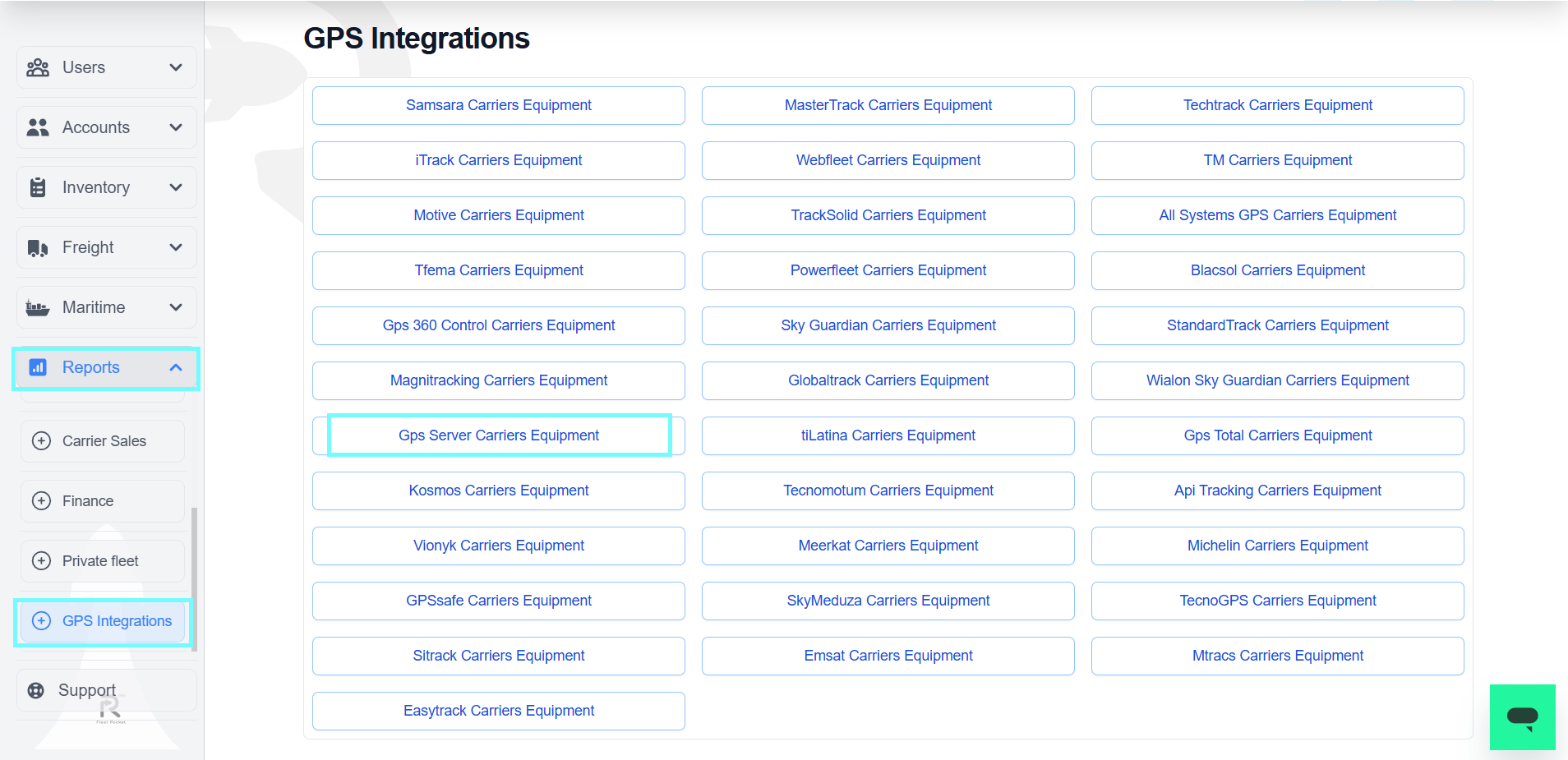Screen dimensions: 1568x760
Task: Click the plus icon next to GPS Integrations
Action: point(41,621)
